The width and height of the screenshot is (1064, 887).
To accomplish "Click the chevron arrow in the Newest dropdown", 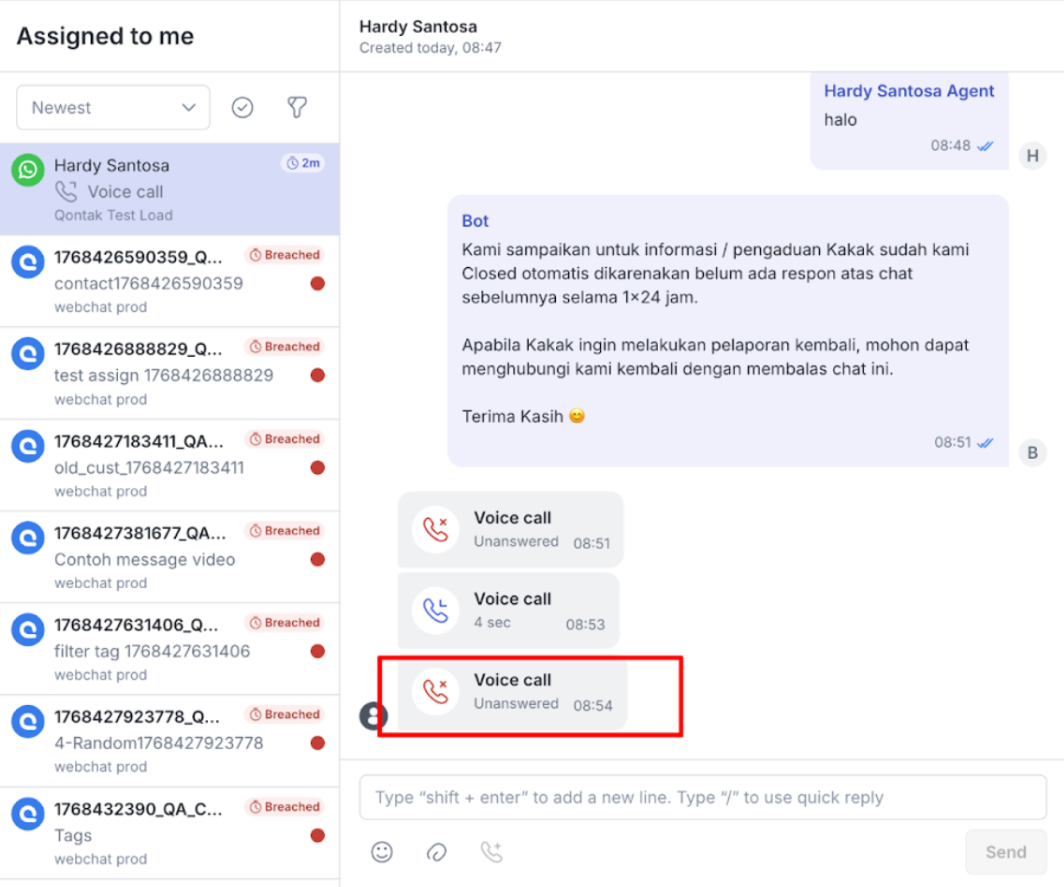I will [x=189, y=107].
